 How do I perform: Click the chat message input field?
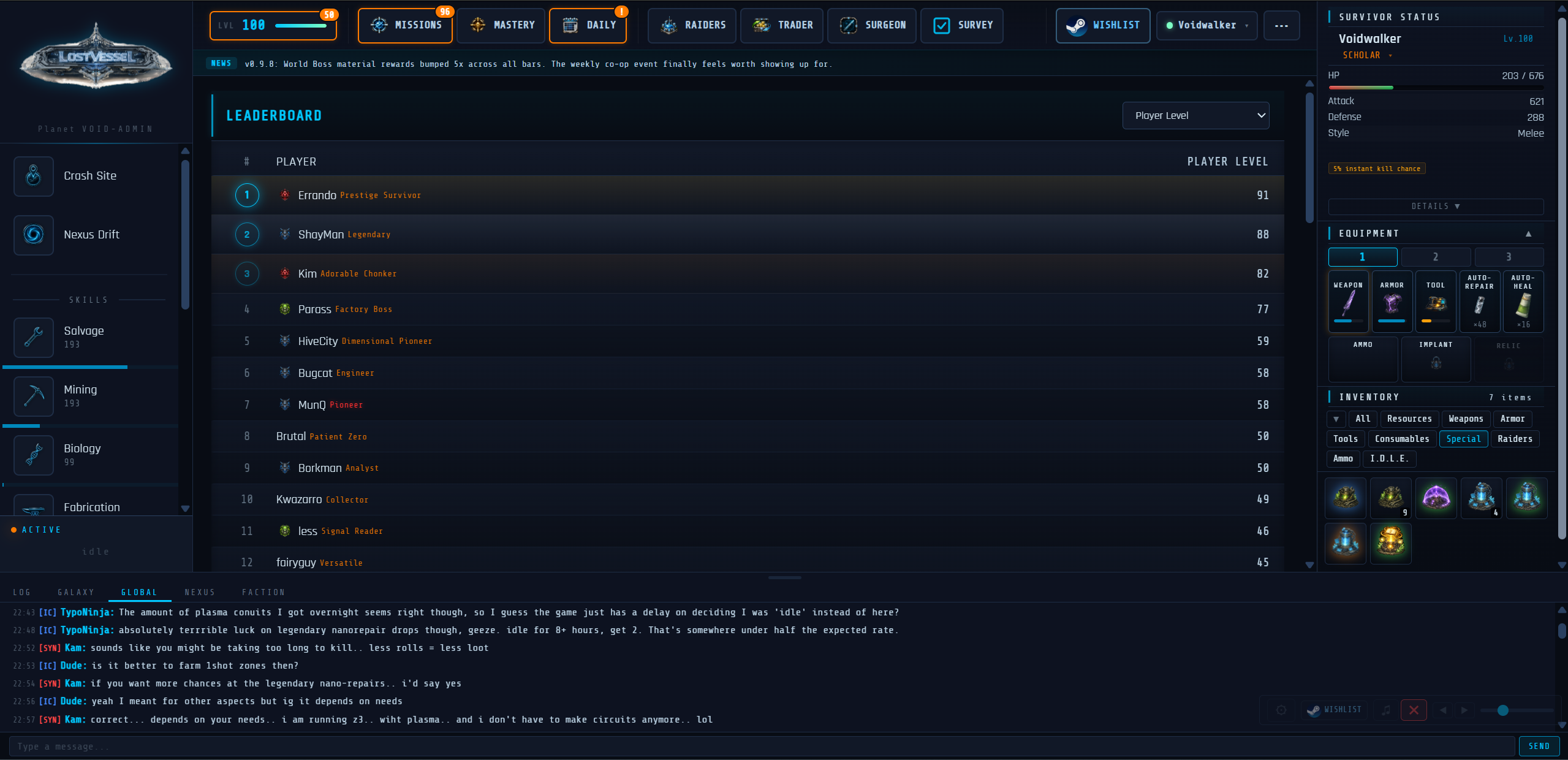pos(762,747)
